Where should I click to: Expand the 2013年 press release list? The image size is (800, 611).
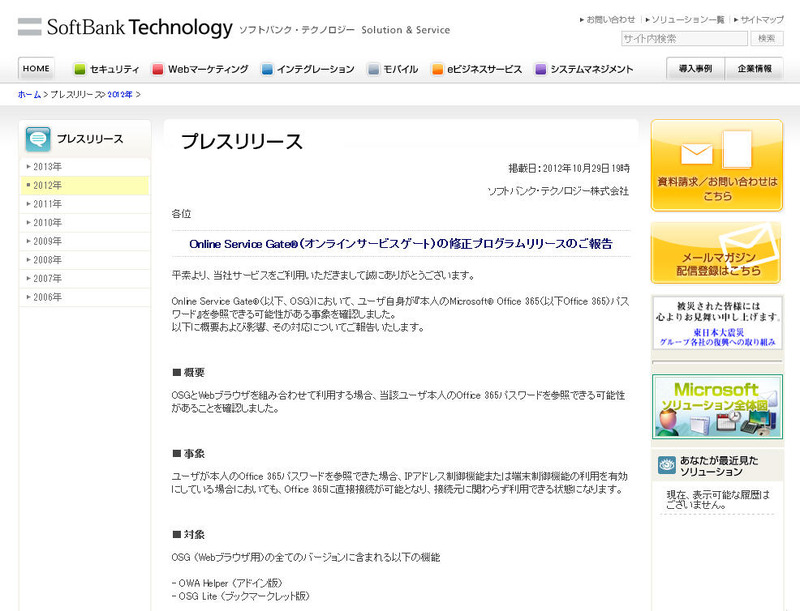(47, 167)
